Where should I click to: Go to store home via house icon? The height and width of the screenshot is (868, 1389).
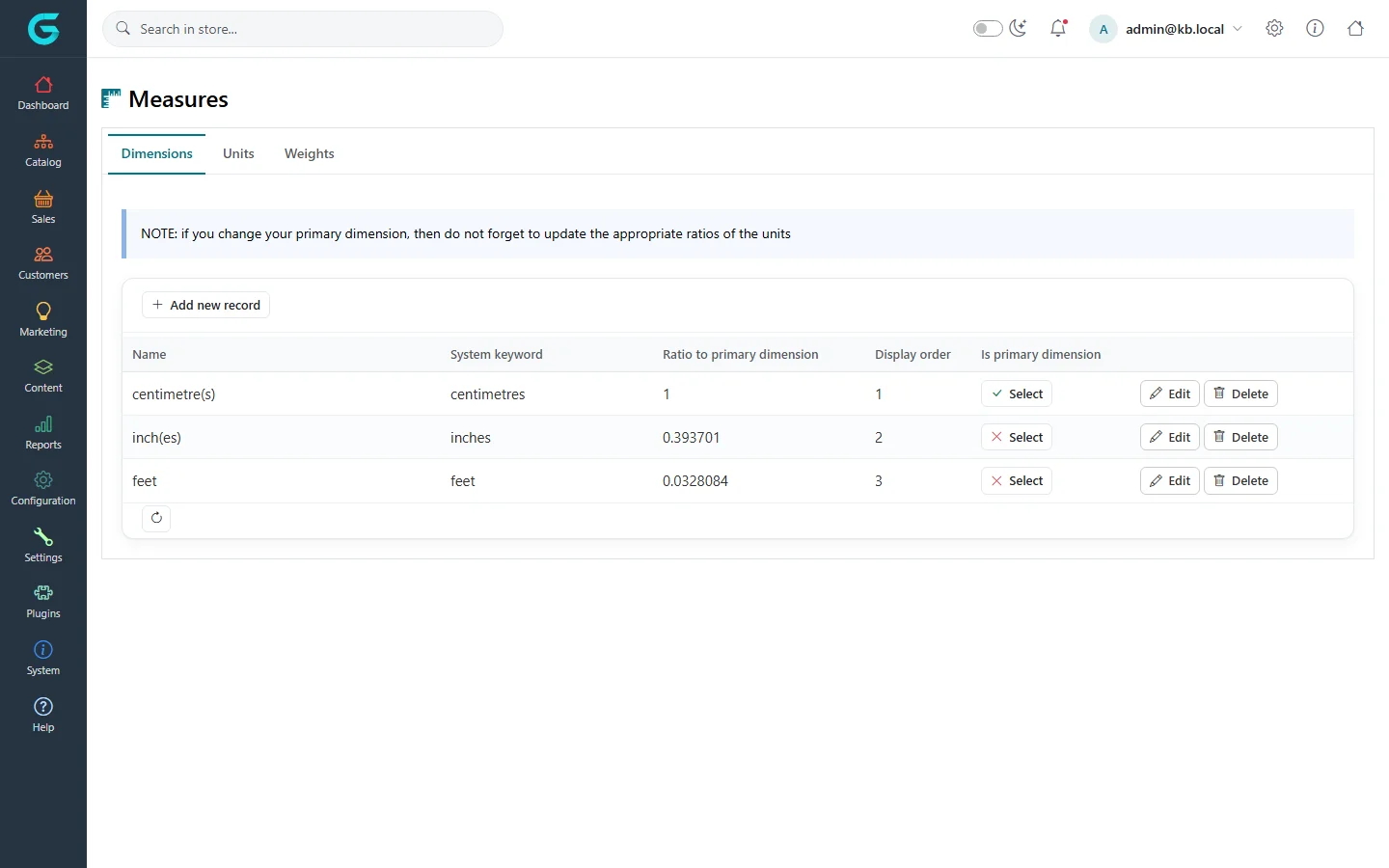click(1355, 28)
